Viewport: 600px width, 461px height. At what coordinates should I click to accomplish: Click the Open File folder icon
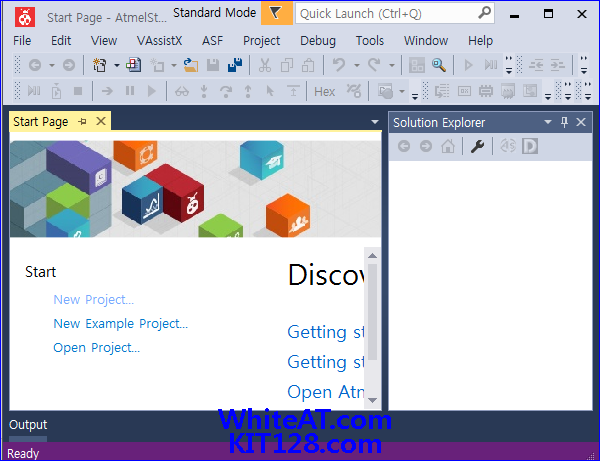tap(191, 65)
